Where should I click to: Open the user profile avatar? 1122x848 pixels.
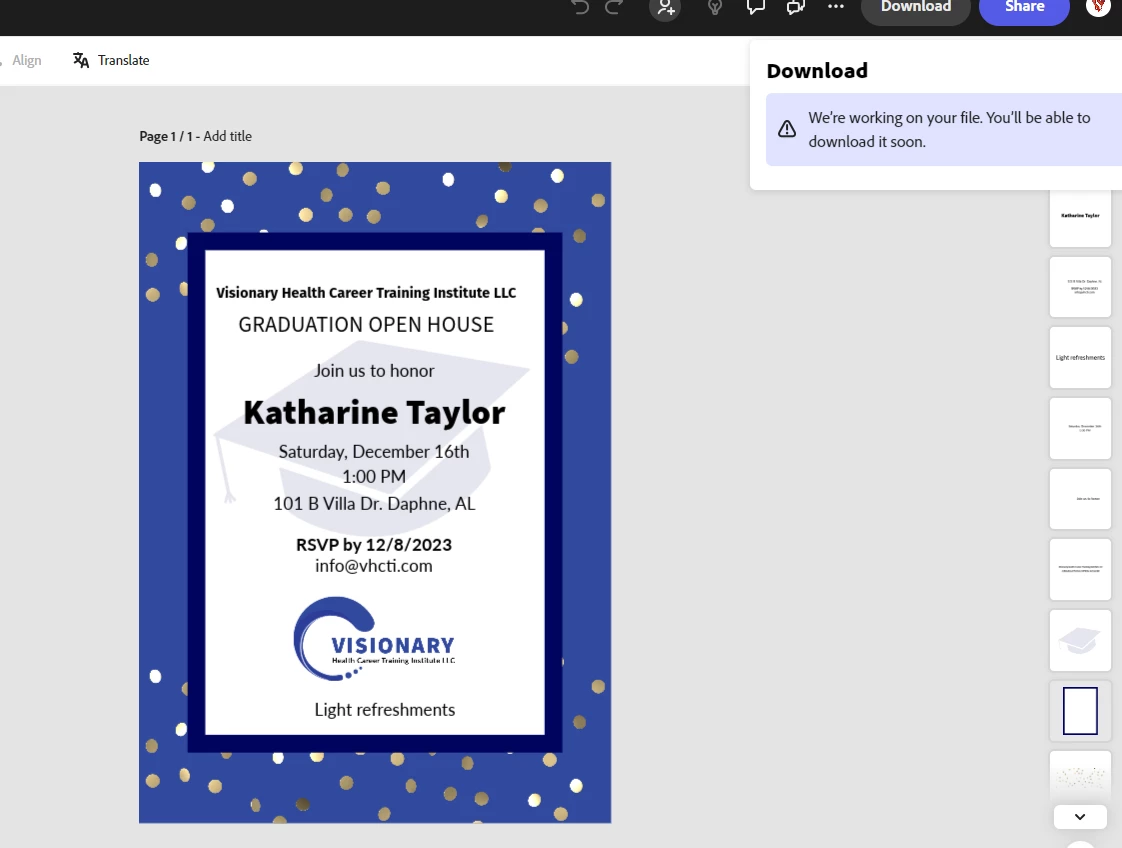(1098, 7)
